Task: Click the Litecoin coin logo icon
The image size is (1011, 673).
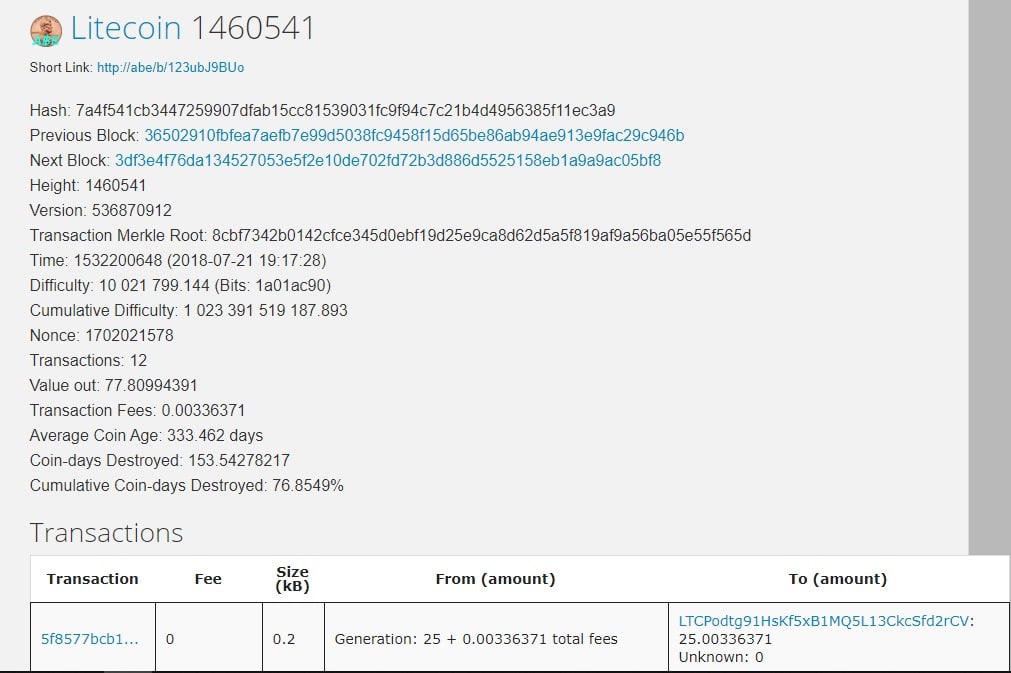Action: click(x=46, y=31)
